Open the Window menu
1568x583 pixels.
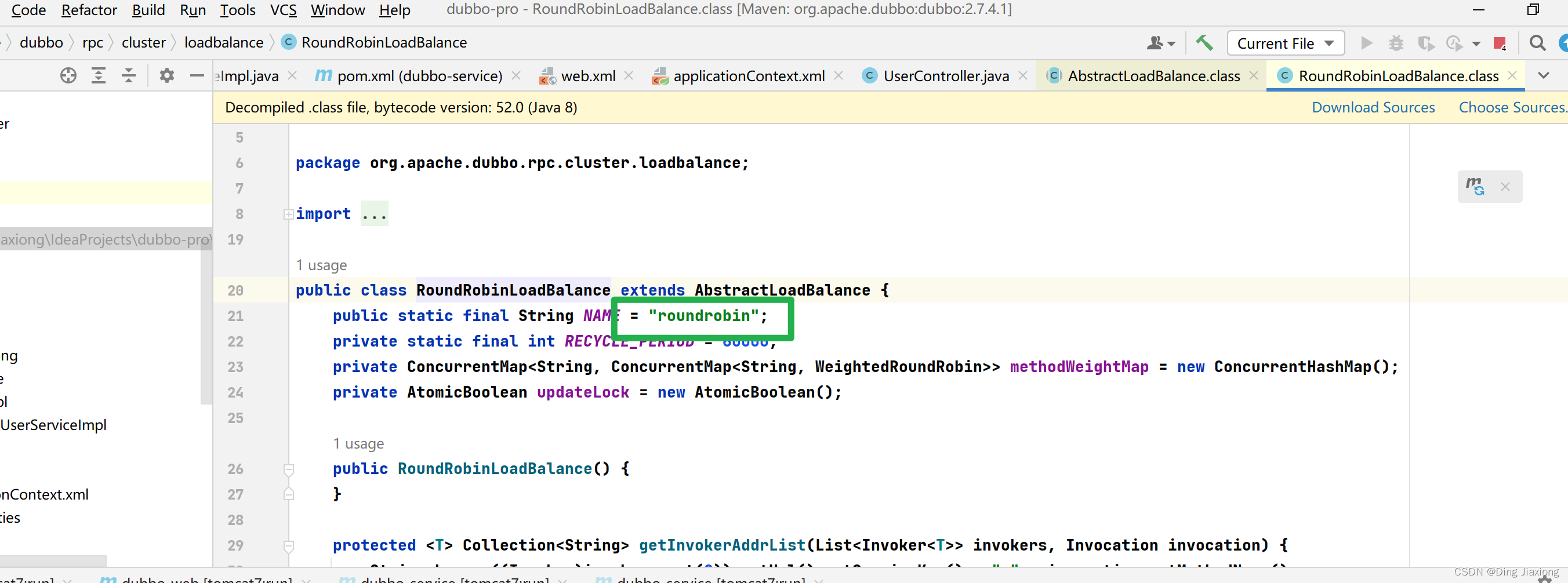point(338,10)
